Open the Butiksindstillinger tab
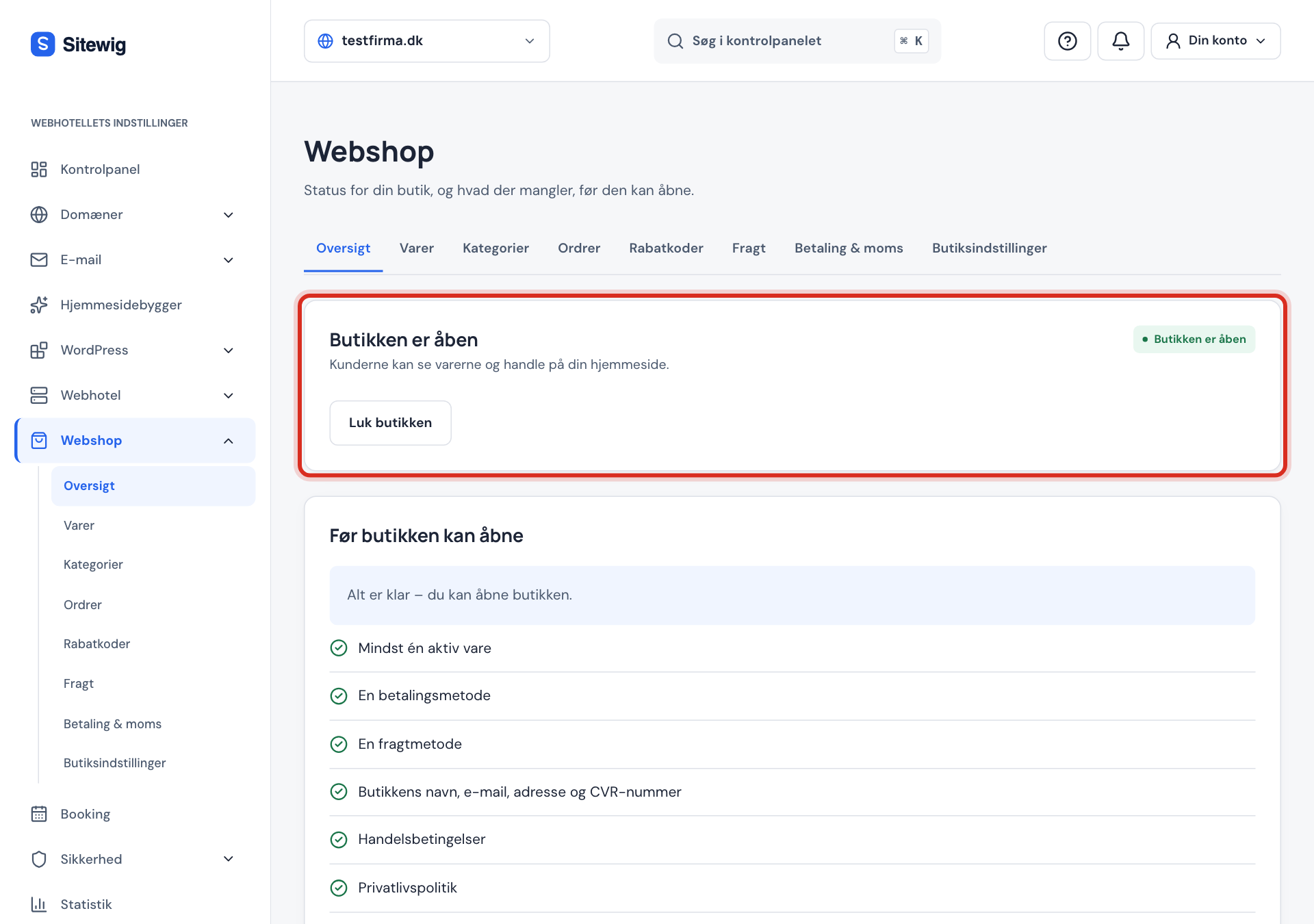Image resolution: width=1314 pixels, height=924 pixels. coord(990,248)
